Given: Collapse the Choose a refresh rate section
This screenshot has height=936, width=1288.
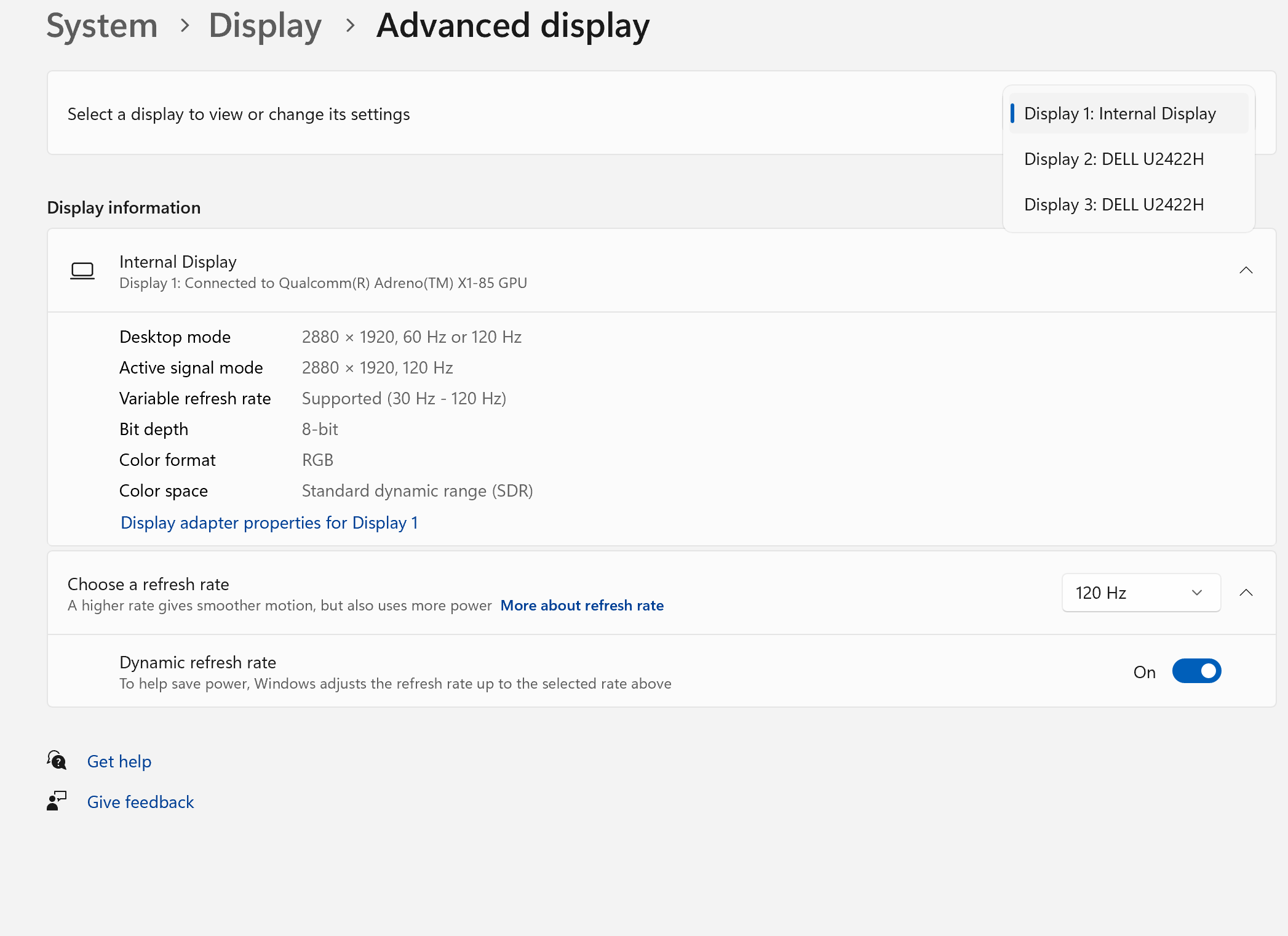Looking at the screenshot, I should point(1246,593).
